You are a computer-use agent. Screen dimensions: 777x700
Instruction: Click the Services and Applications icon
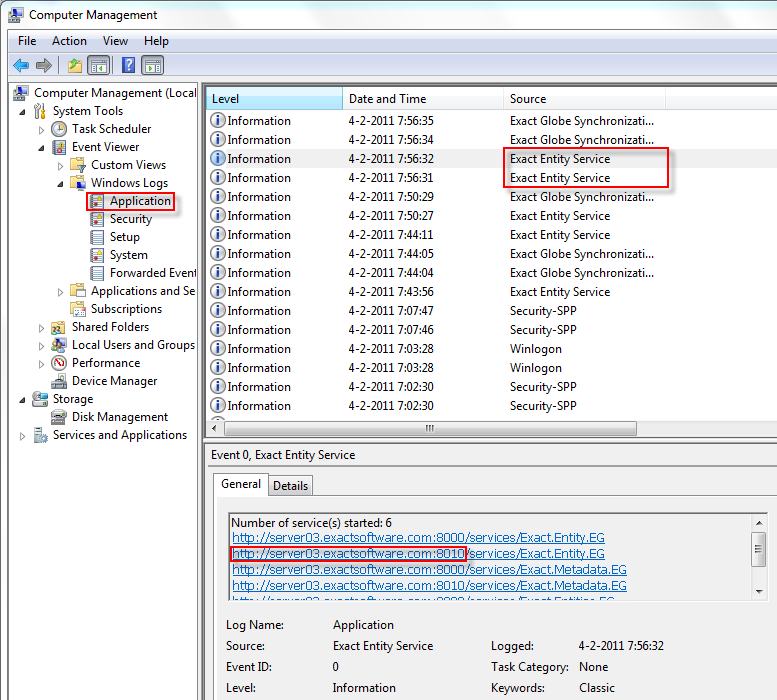(40, 435)
